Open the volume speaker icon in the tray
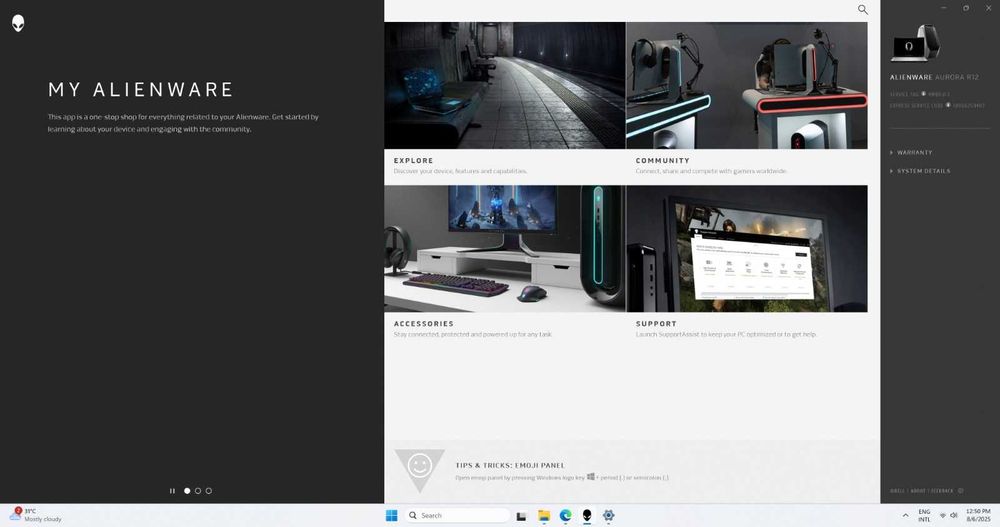Screen dimensions: 1000x527 953,516
